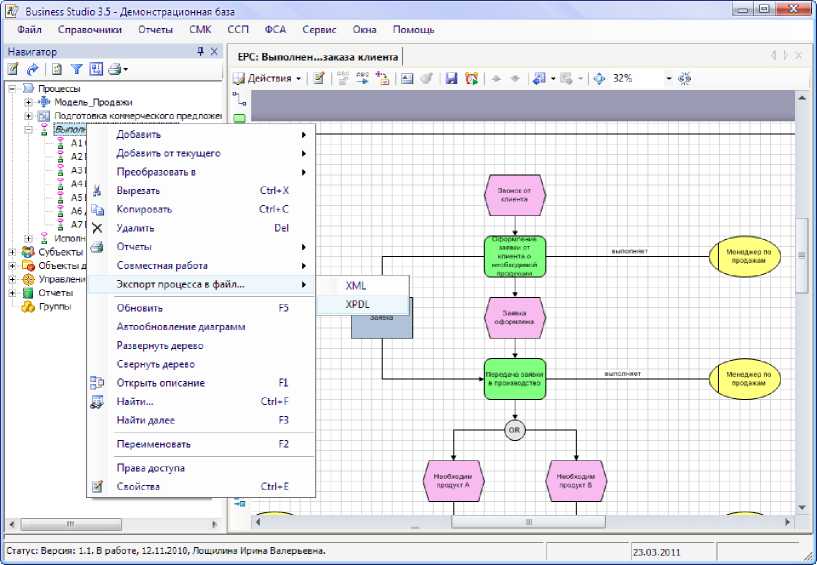
Task: Click the scissors icon beside Вырезать
Action: [x=97, y=190]
